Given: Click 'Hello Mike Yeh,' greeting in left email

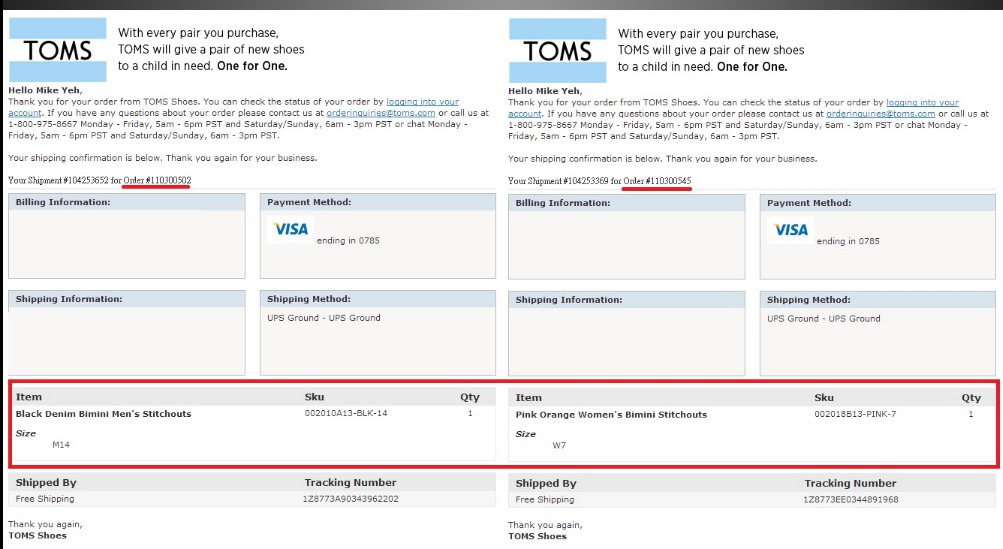Looking at the screenshot, I should tap(45, 90).
